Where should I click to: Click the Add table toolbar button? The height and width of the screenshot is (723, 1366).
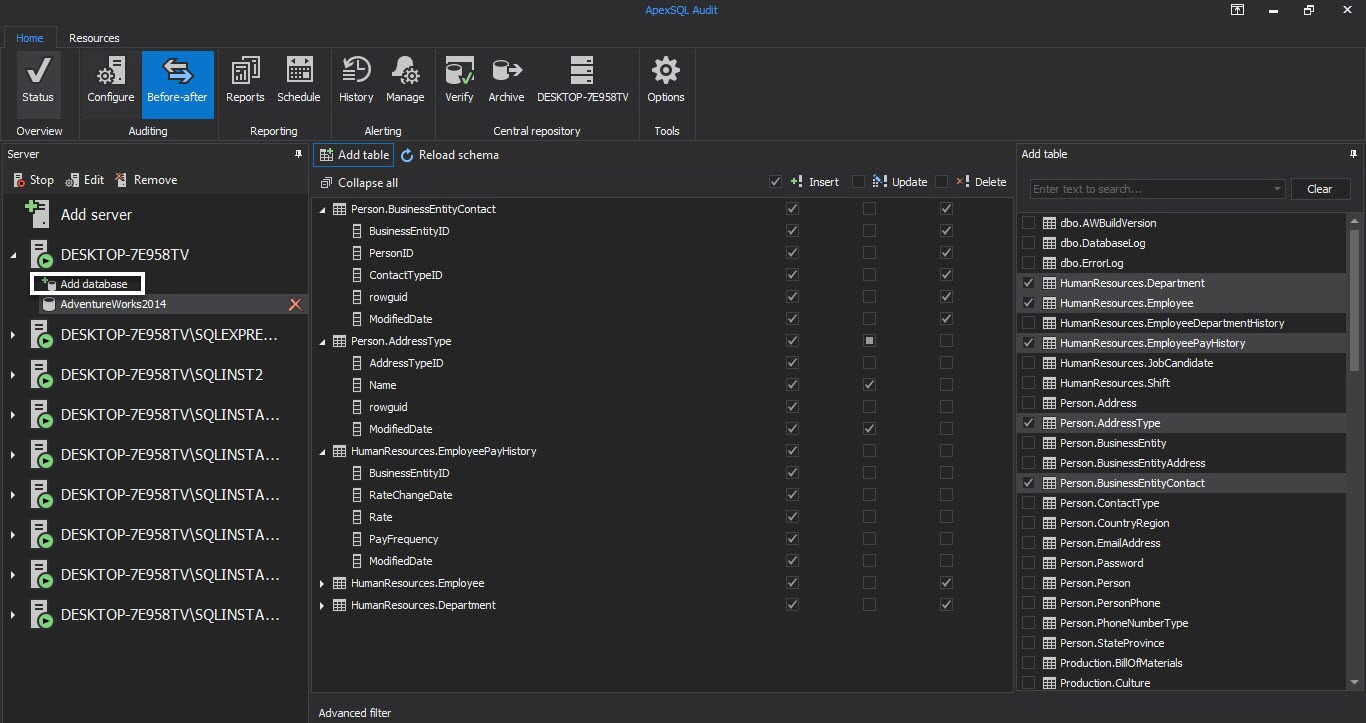[x=354, y=155]
